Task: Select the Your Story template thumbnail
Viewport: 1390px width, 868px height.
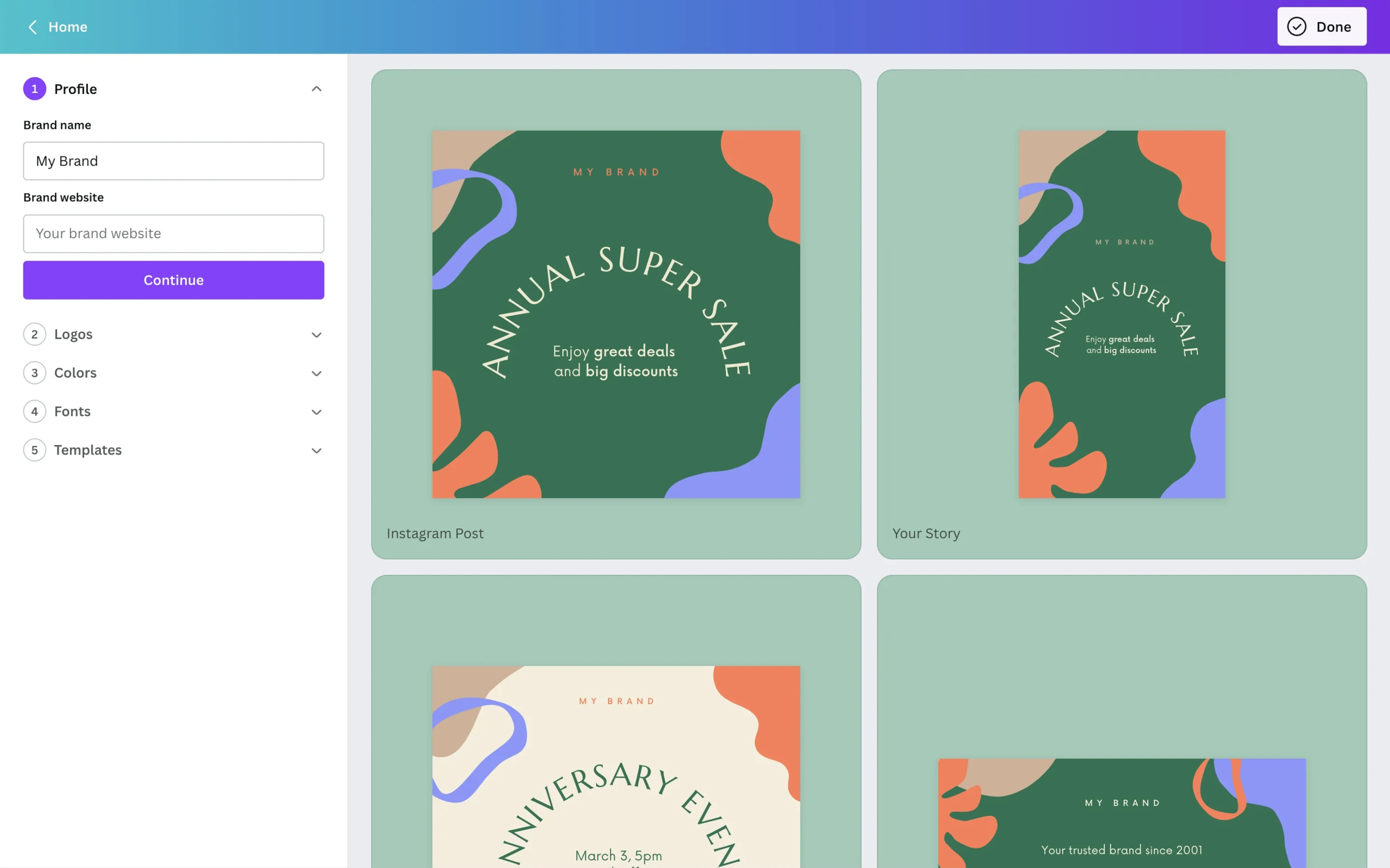Action: click(1122, 314)
